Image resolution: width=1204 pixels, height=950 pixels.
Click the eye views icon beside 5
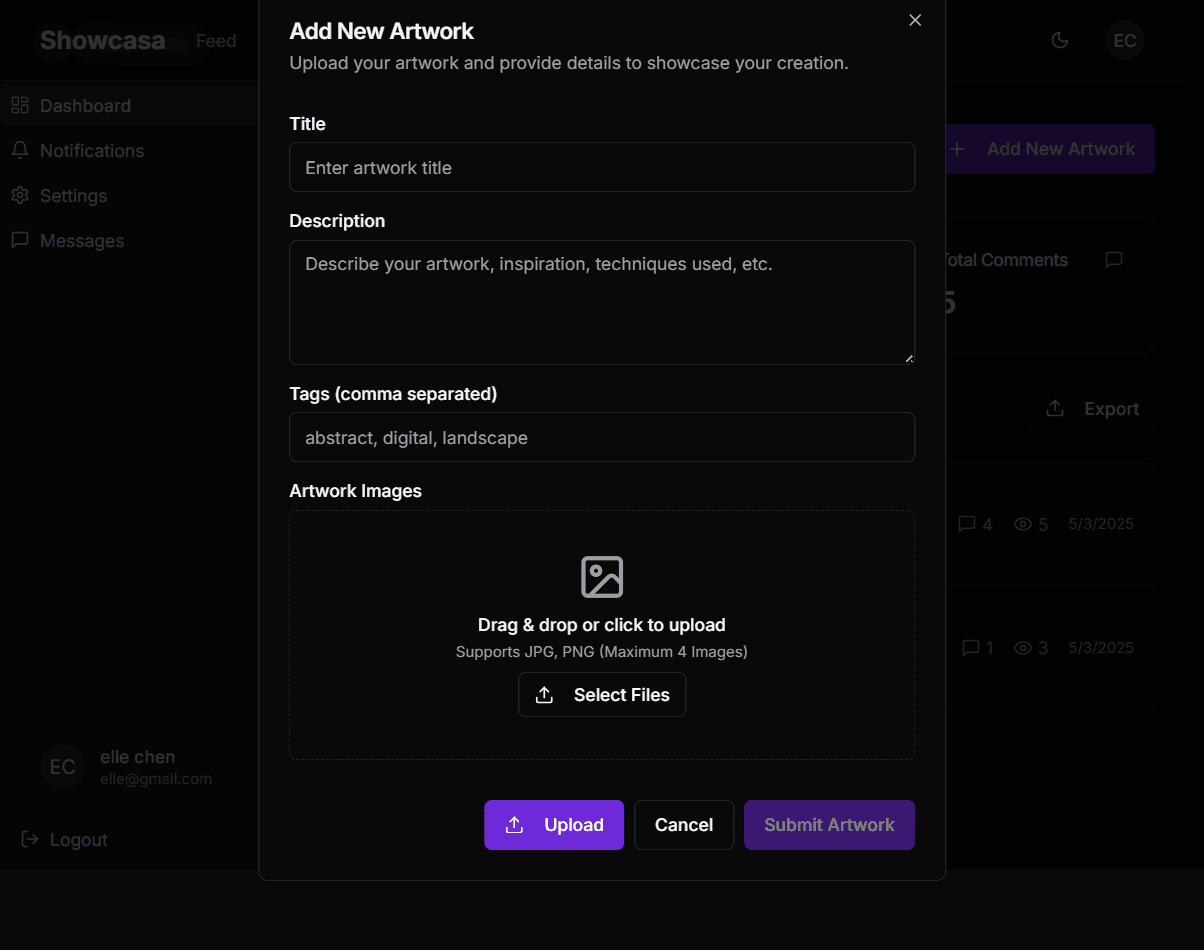coord(1022,524)
